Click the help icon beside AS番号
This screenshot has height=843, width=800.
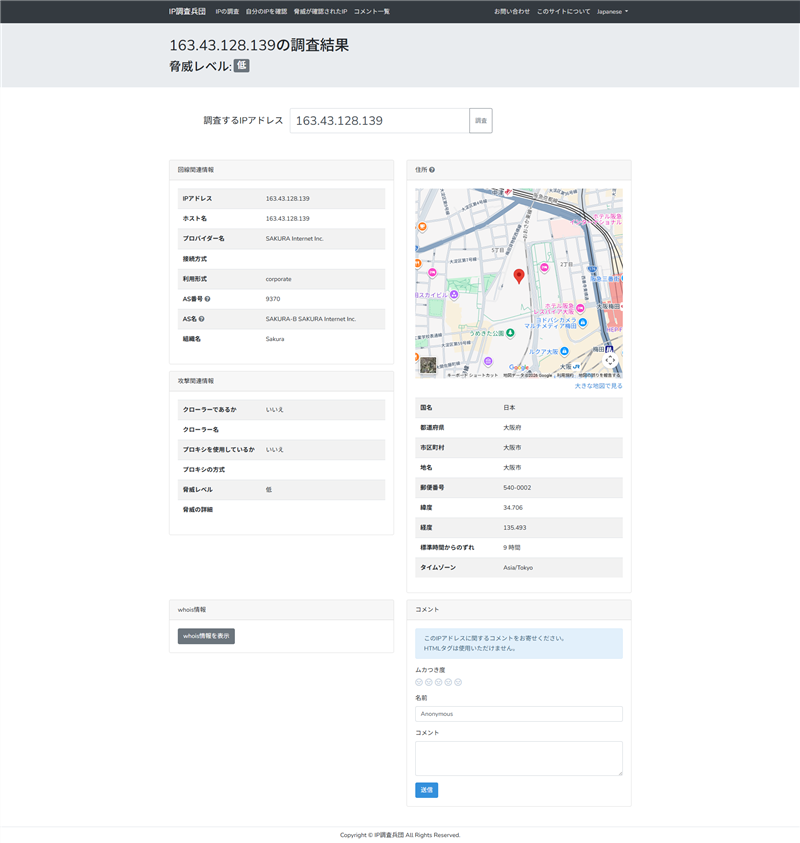point(207,299)
